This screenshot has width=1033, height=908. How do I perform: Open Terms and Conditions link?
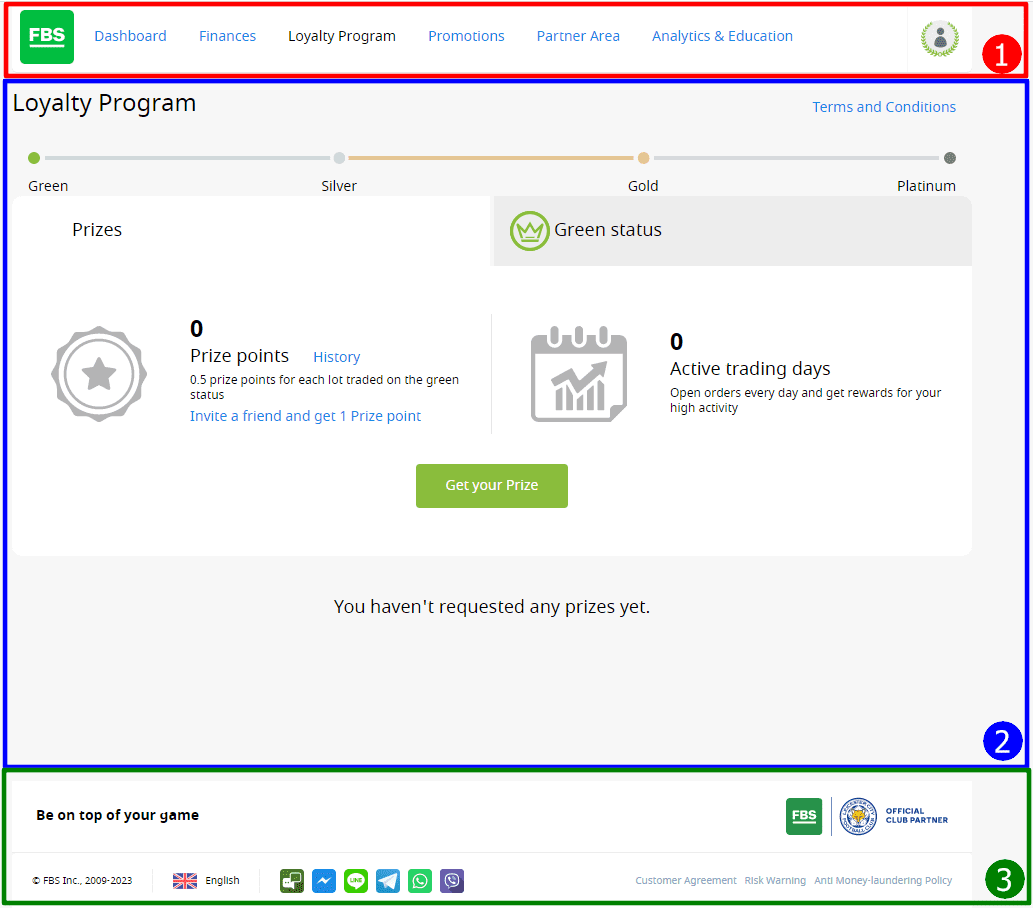[x=883, y=107]
